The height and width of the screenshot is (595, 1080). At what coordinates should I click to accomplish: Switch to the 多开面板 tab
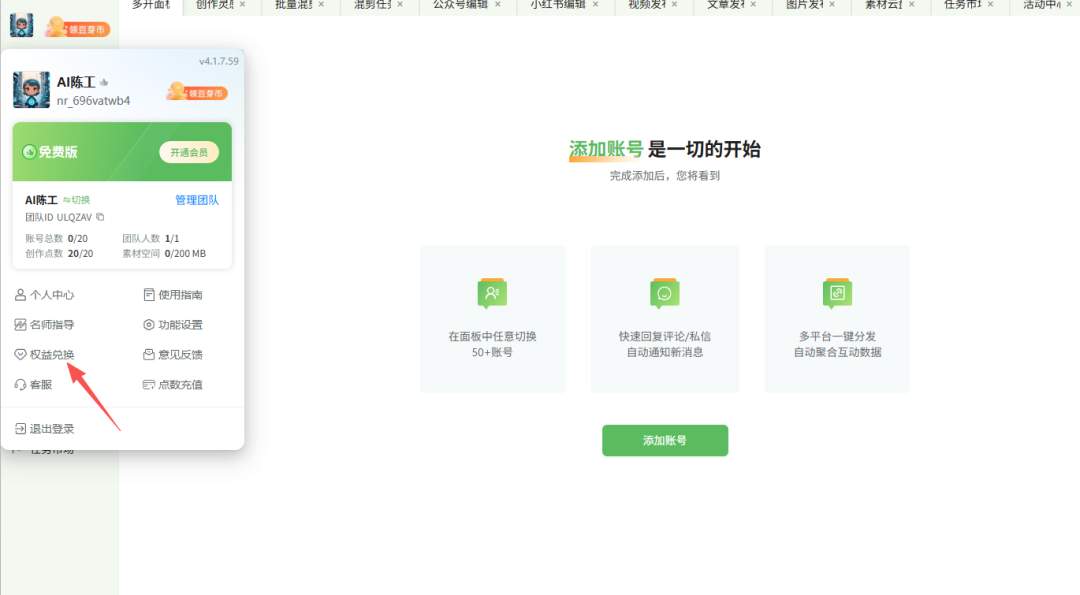tap(151, 6)
